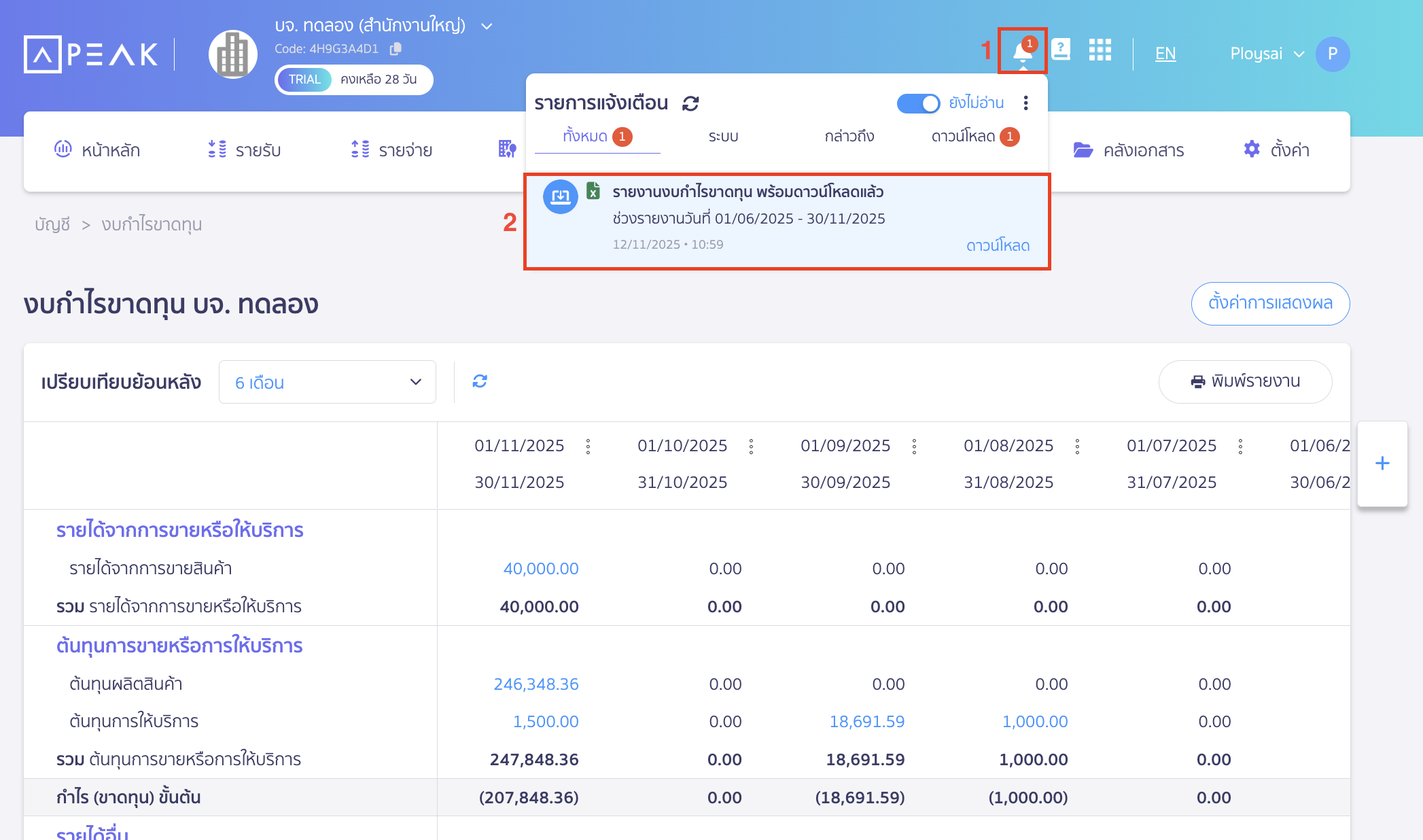Screen dimensions: 1423x840
Task: Click the พิมพ์รายงาน print report button
Action: 1245,382
